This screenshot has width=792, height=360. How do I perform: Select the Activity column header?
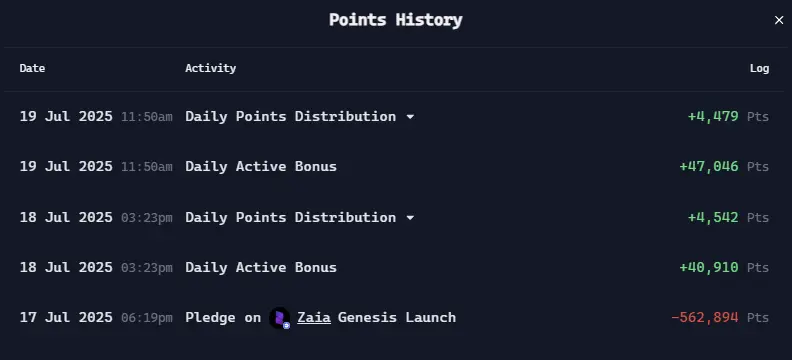point(211,68)
